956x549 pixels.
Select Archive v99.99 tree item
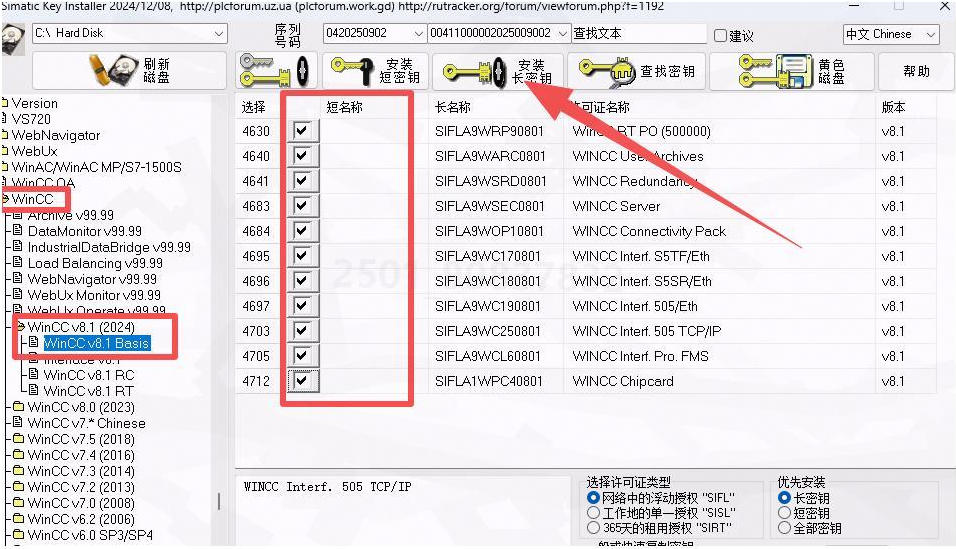(70, 215)
